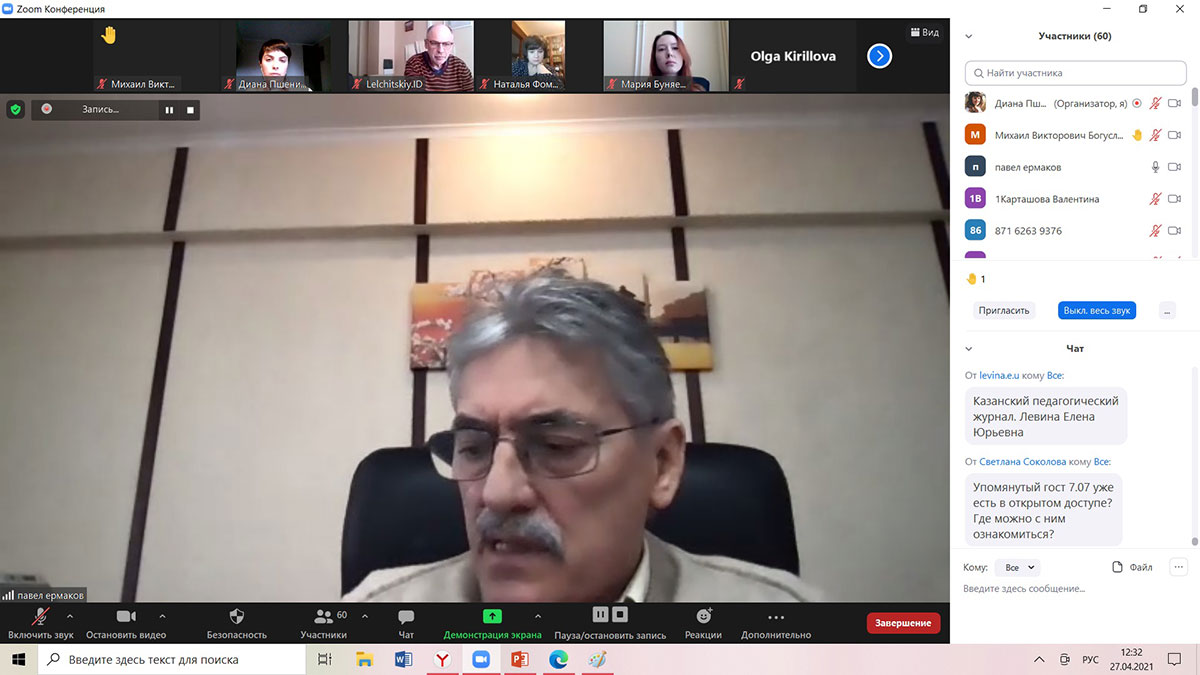
Task: Open the Реакции emoji menu
Action: [x=704, y=624]
